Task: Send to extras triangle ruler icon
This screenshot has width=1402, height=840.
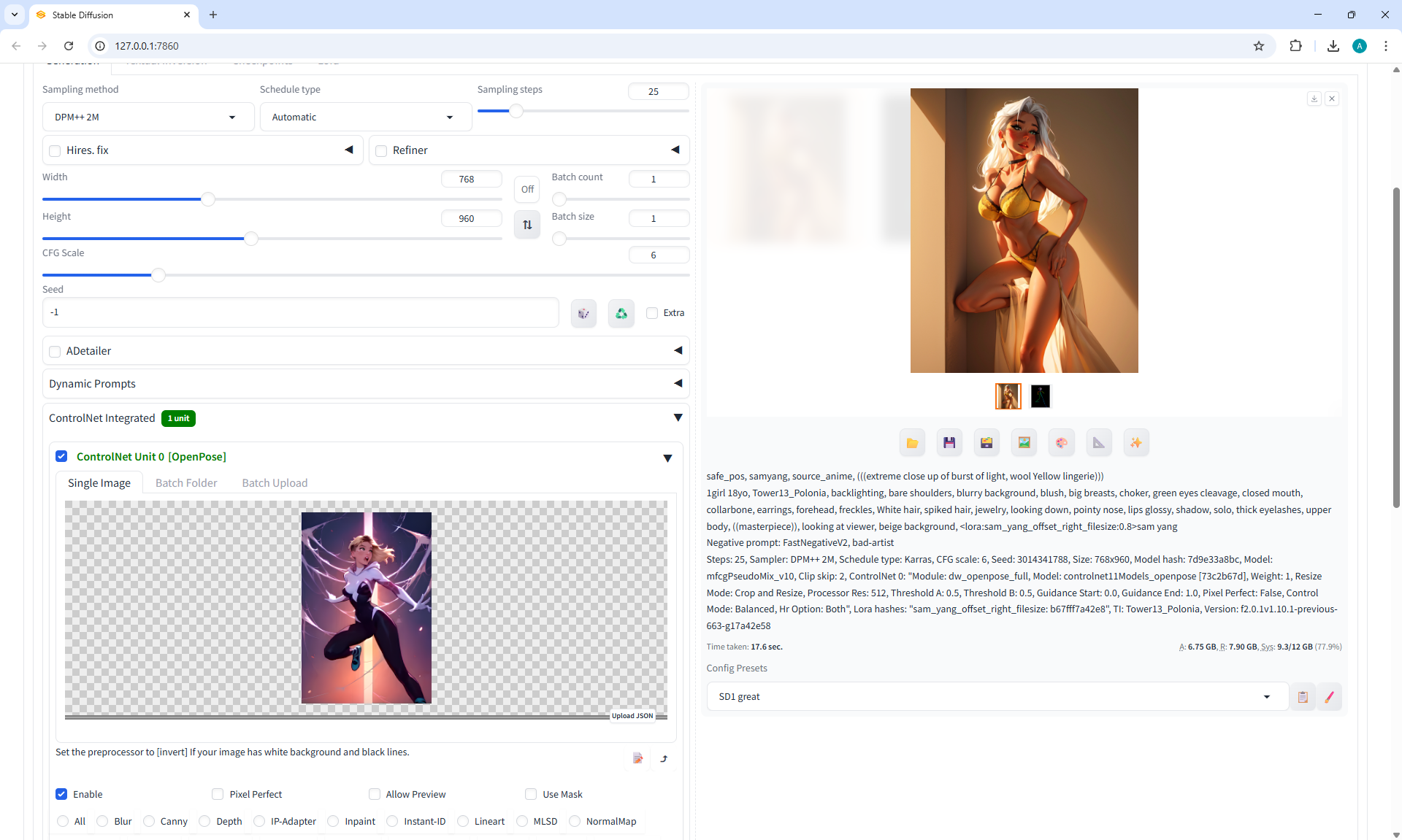Action: (1098, 443)
